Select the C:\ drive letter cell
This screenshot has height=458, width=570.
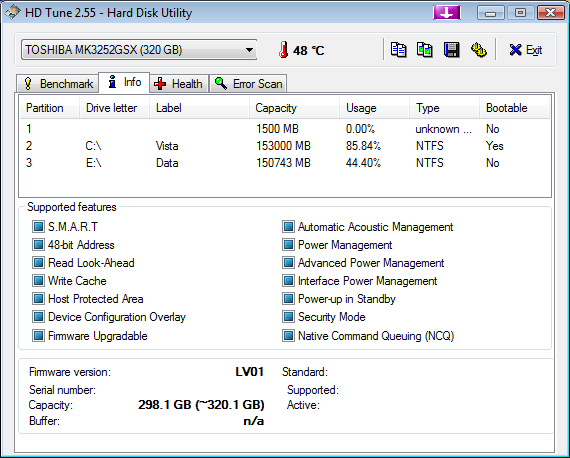tap(93, 146)
